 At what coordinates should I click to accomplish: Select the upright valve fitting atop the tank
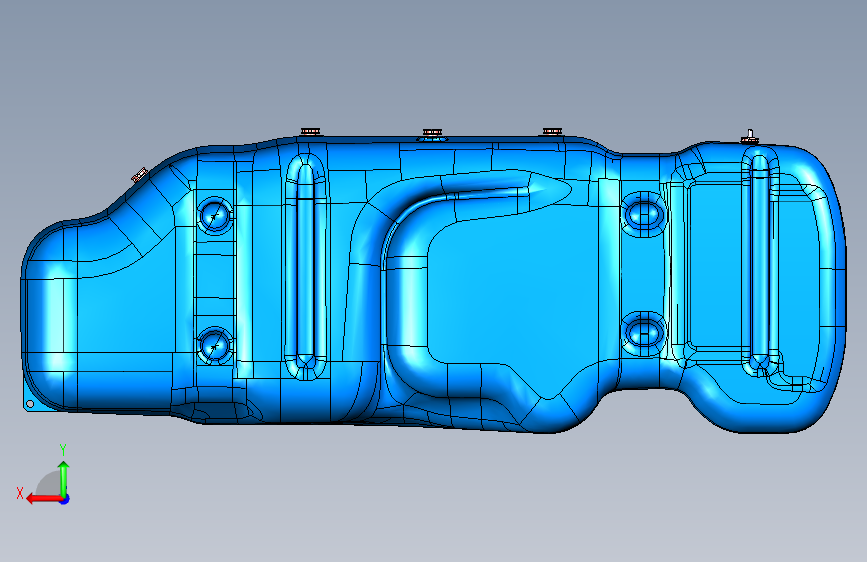point(750,137)
